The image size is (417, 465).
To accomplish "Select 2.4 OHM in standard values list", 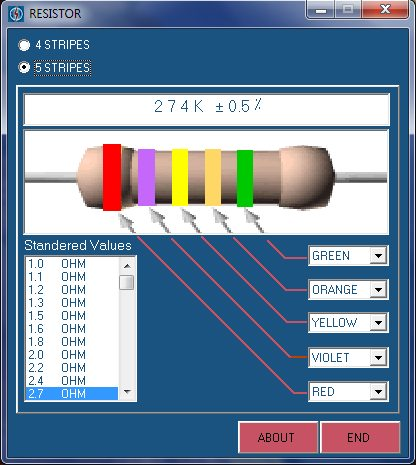I will [x=72, y=381].
